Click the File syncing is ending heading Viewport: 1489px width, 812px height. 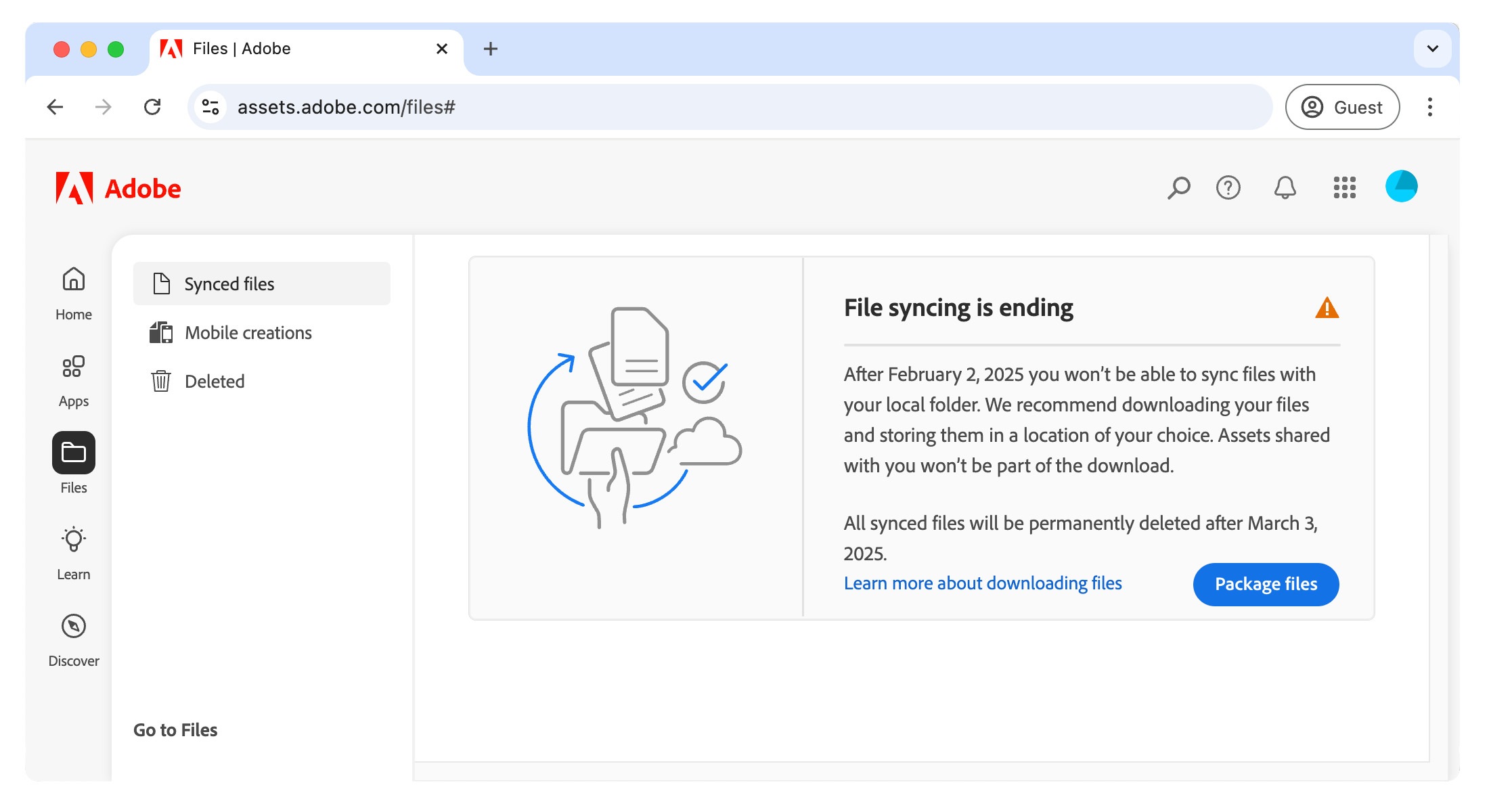(x=958, y=308)
